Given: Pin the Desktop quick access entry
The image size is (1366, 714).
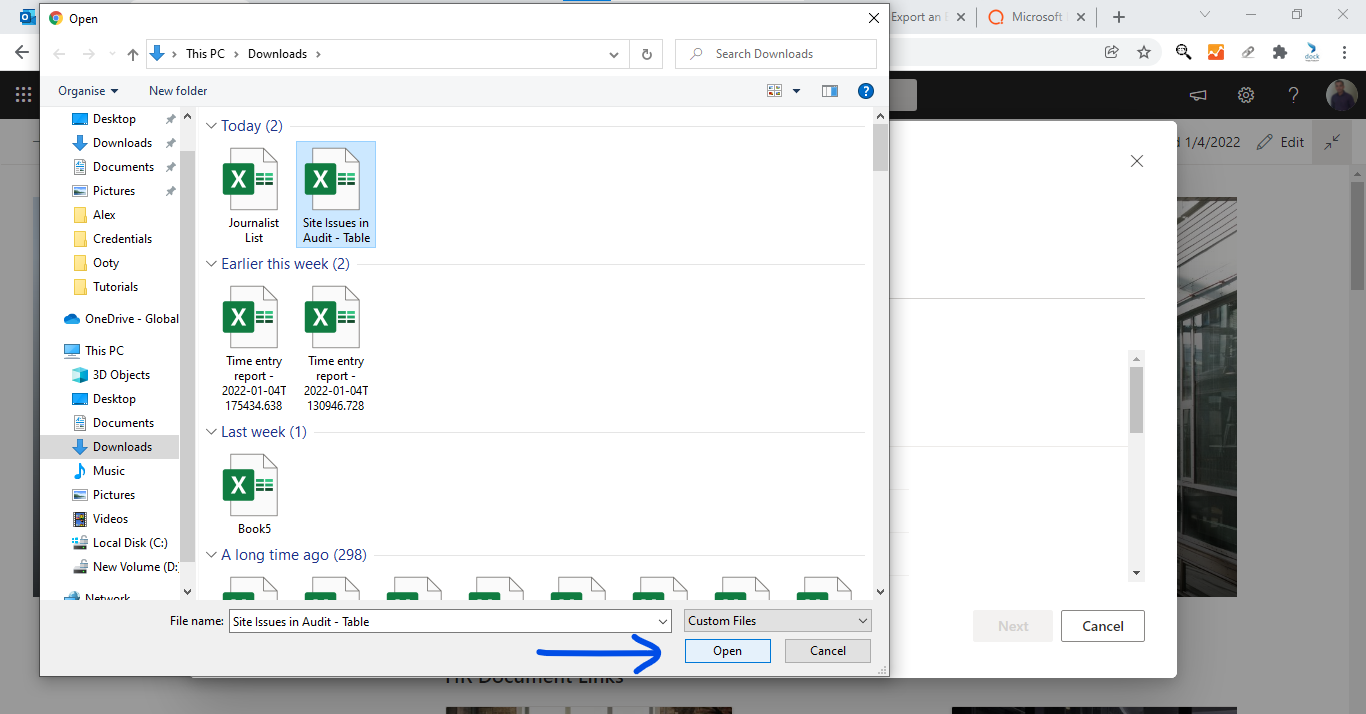Looking at the screenshot, I should coord(170,118).
